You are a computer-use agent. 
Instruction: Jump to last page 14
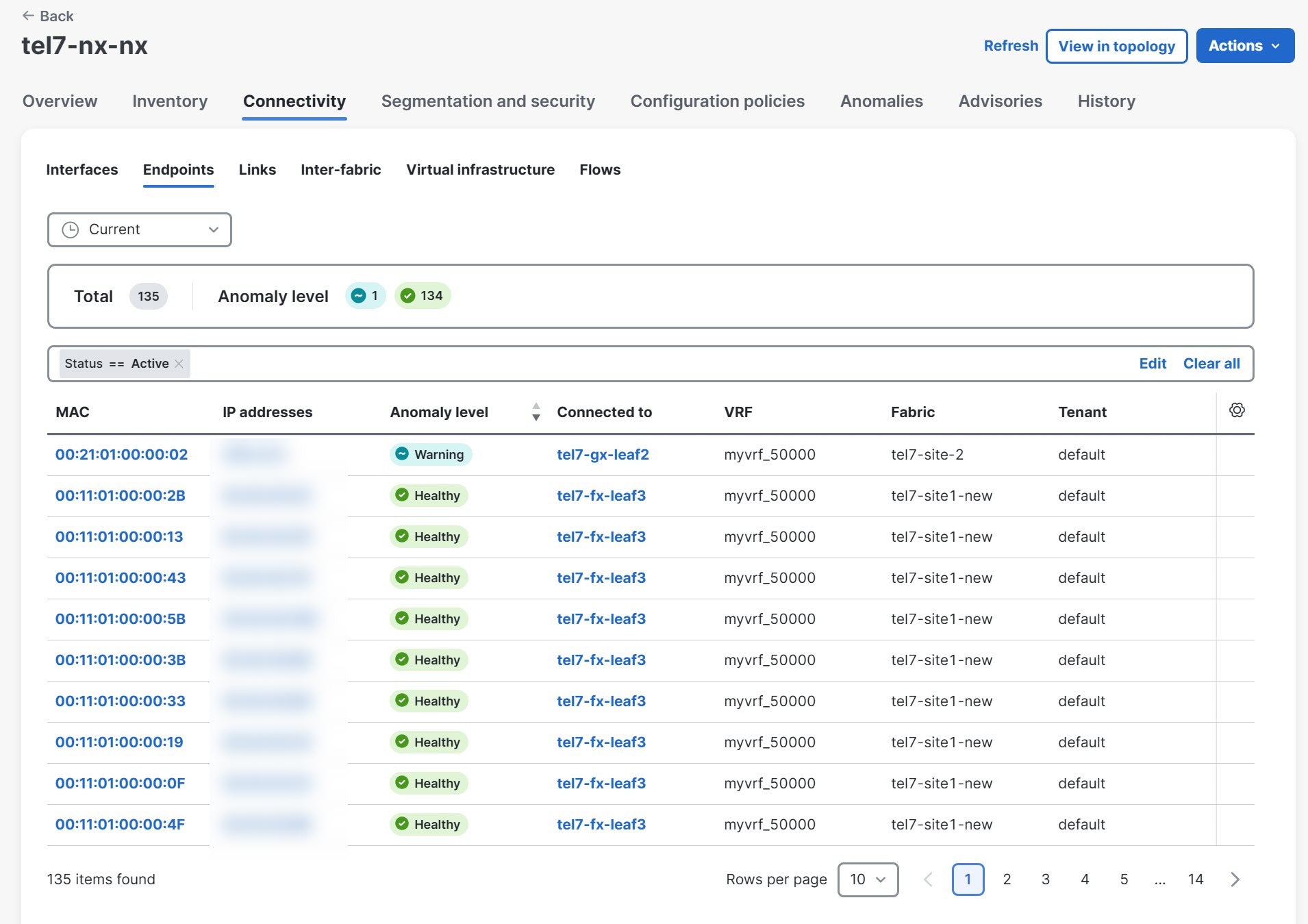(x=1196, y=879)
